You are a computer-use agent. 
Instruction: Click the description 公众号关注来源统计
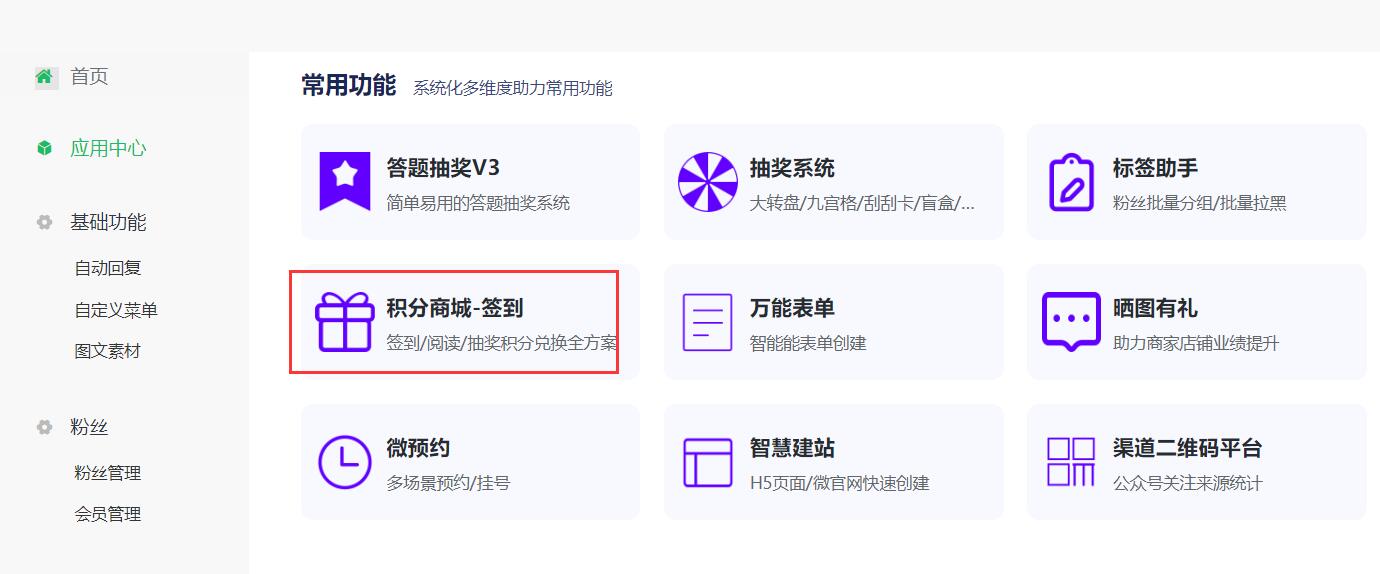1187,483
